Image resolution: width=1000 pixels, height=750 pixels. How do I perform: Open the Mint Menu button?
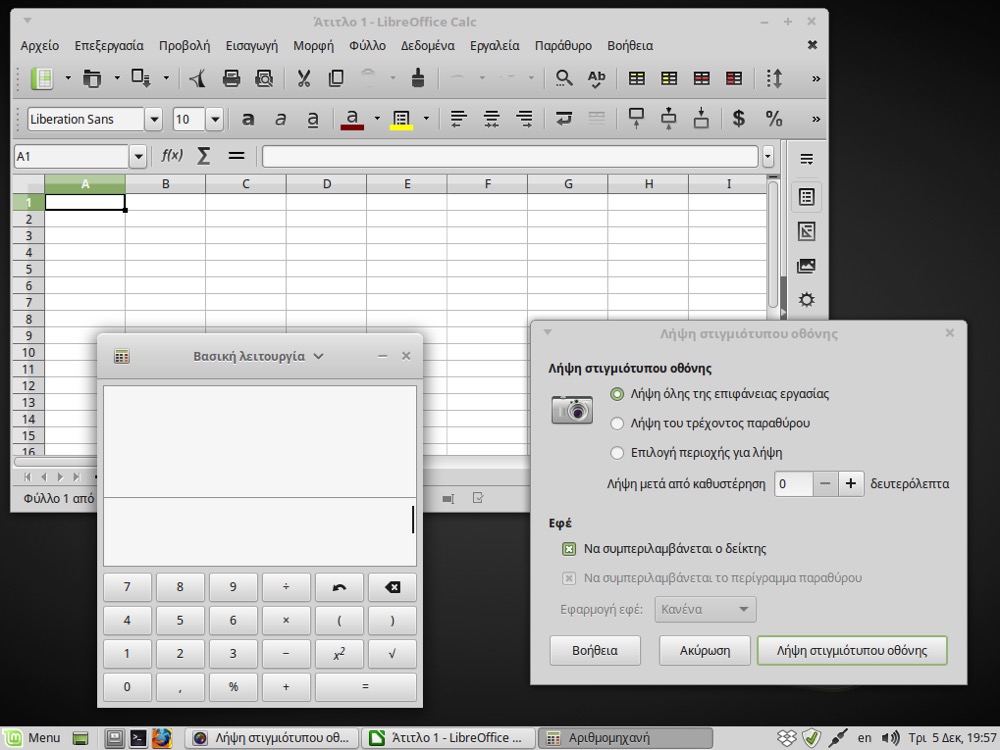coord(33,738)
